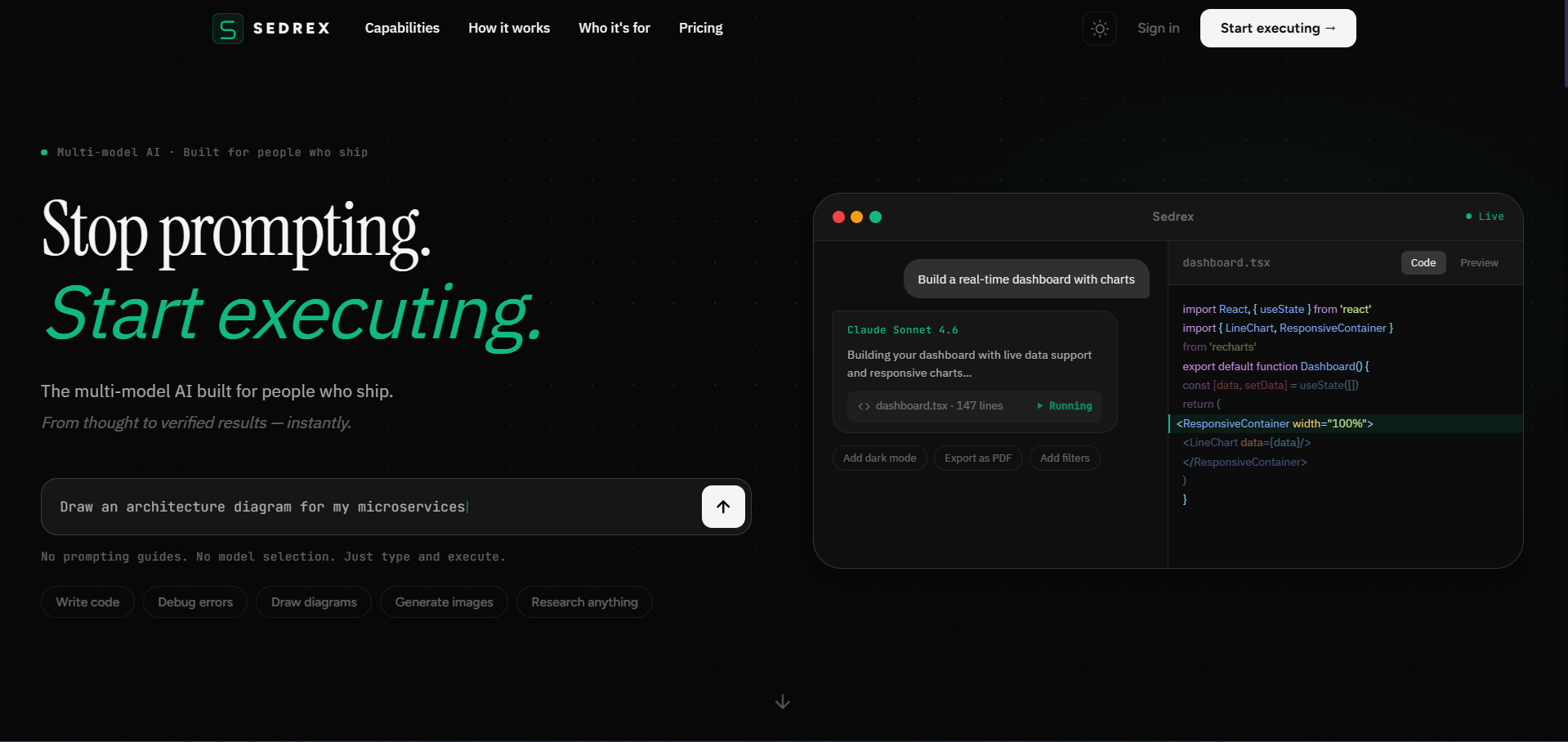
Task: Go to Who it's for section
Action: click(x=614, y=28)
